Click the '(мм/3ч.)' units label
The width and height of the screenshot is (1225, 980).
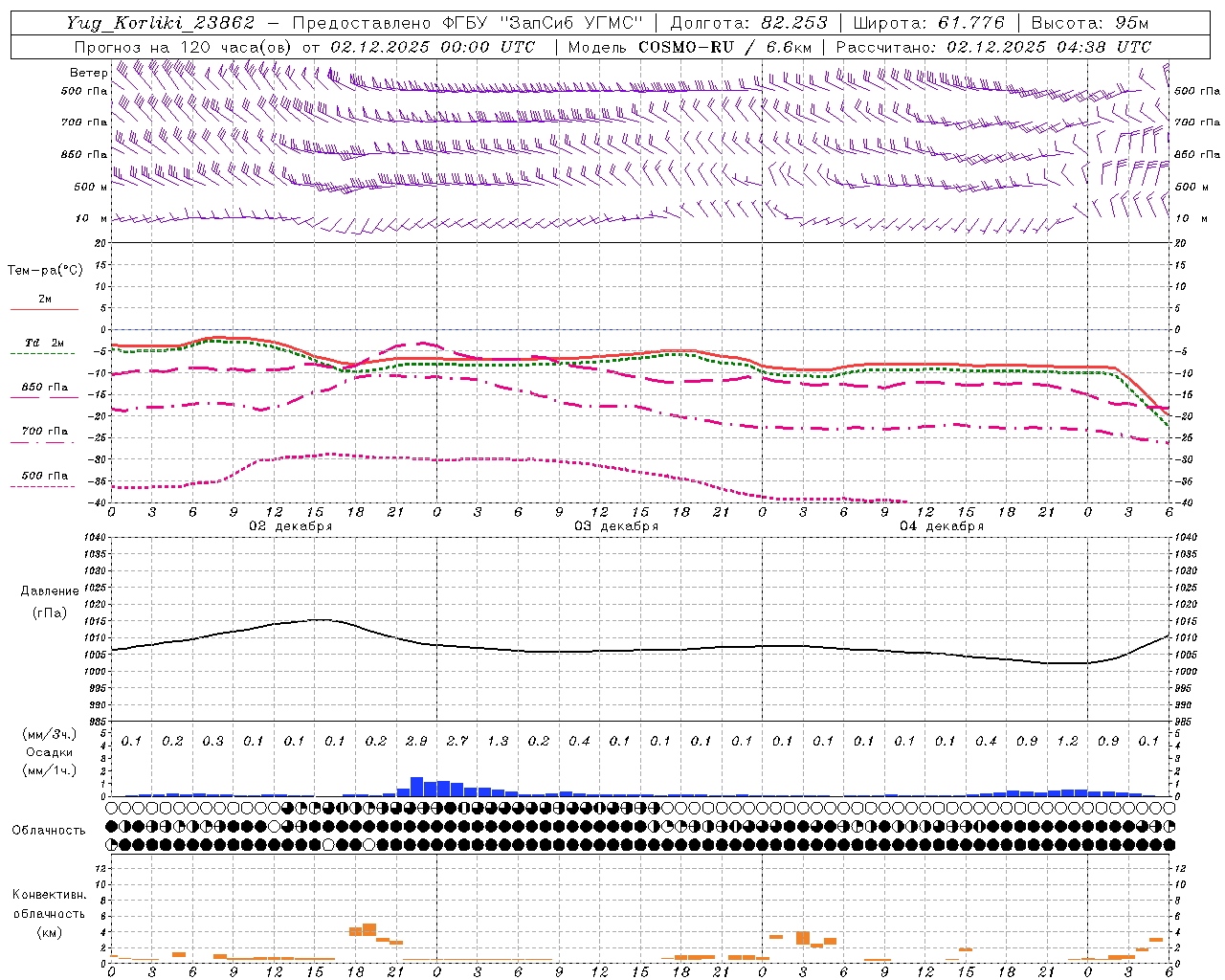[50, 734]
